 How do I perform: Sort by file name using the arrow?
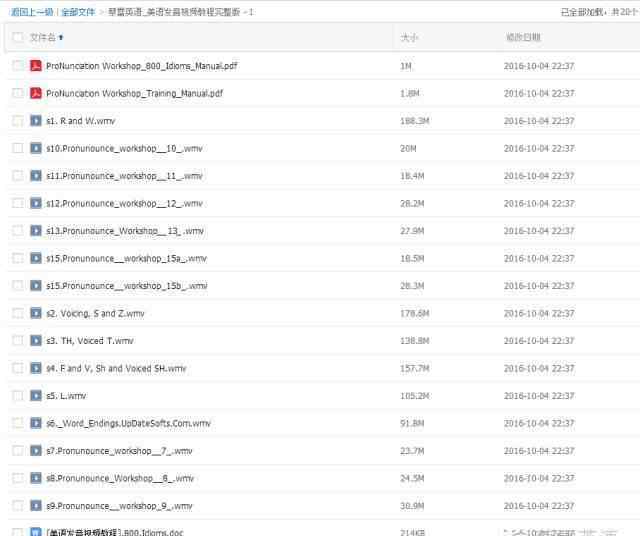[x=61, y=38]
